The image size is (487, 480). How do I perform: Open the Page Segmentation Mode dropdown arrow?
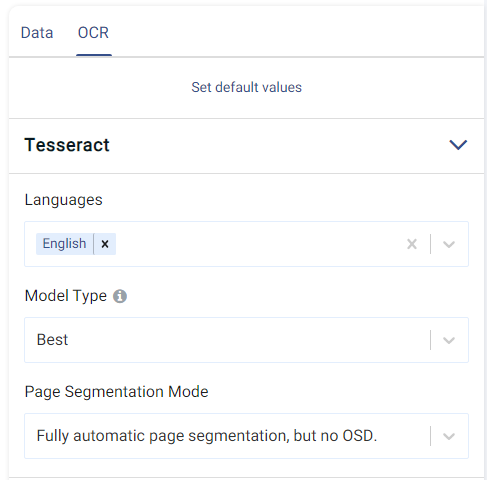click(x=449, y=436)
